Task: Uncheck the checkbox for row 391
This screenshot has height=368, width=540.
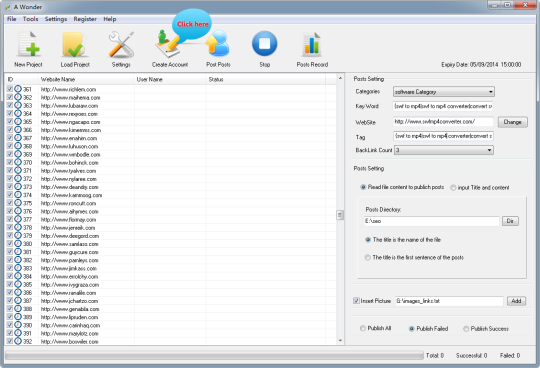Action: [10, 333]
